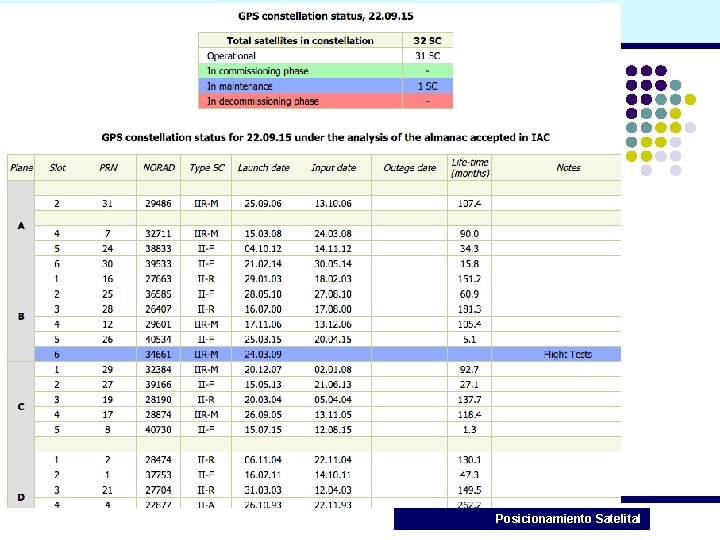The height and width of the screenshot is (540, 720).
Task: Select launch date '31.03.03'
Action: (263, 490)
